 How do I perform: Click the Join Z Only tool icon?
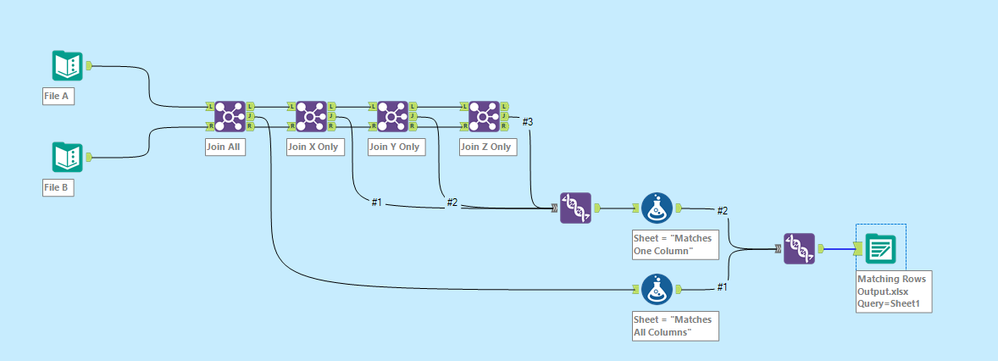pos(484,117)
